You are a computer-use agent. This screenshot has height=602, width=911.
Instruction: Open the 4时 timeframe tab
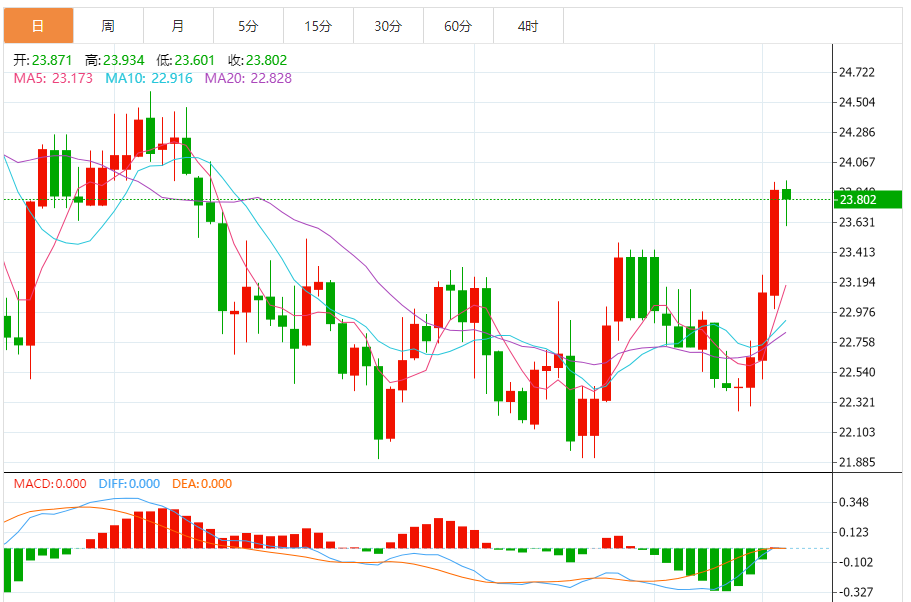click(x=529, y=26)
